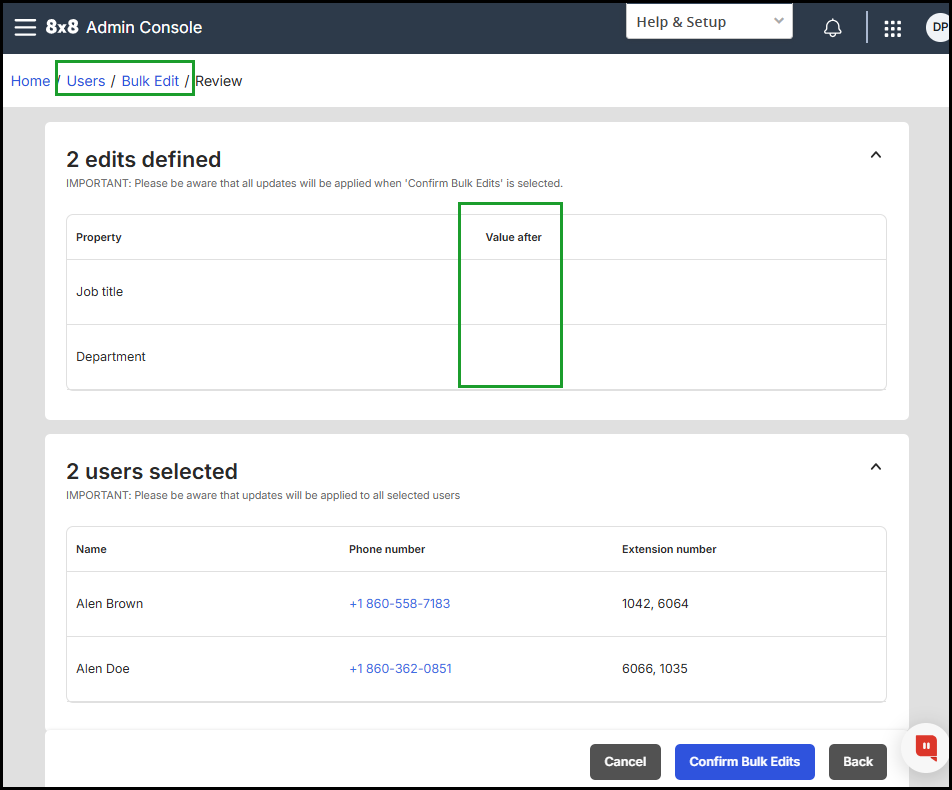Select the Job title property row

[476, 292]
